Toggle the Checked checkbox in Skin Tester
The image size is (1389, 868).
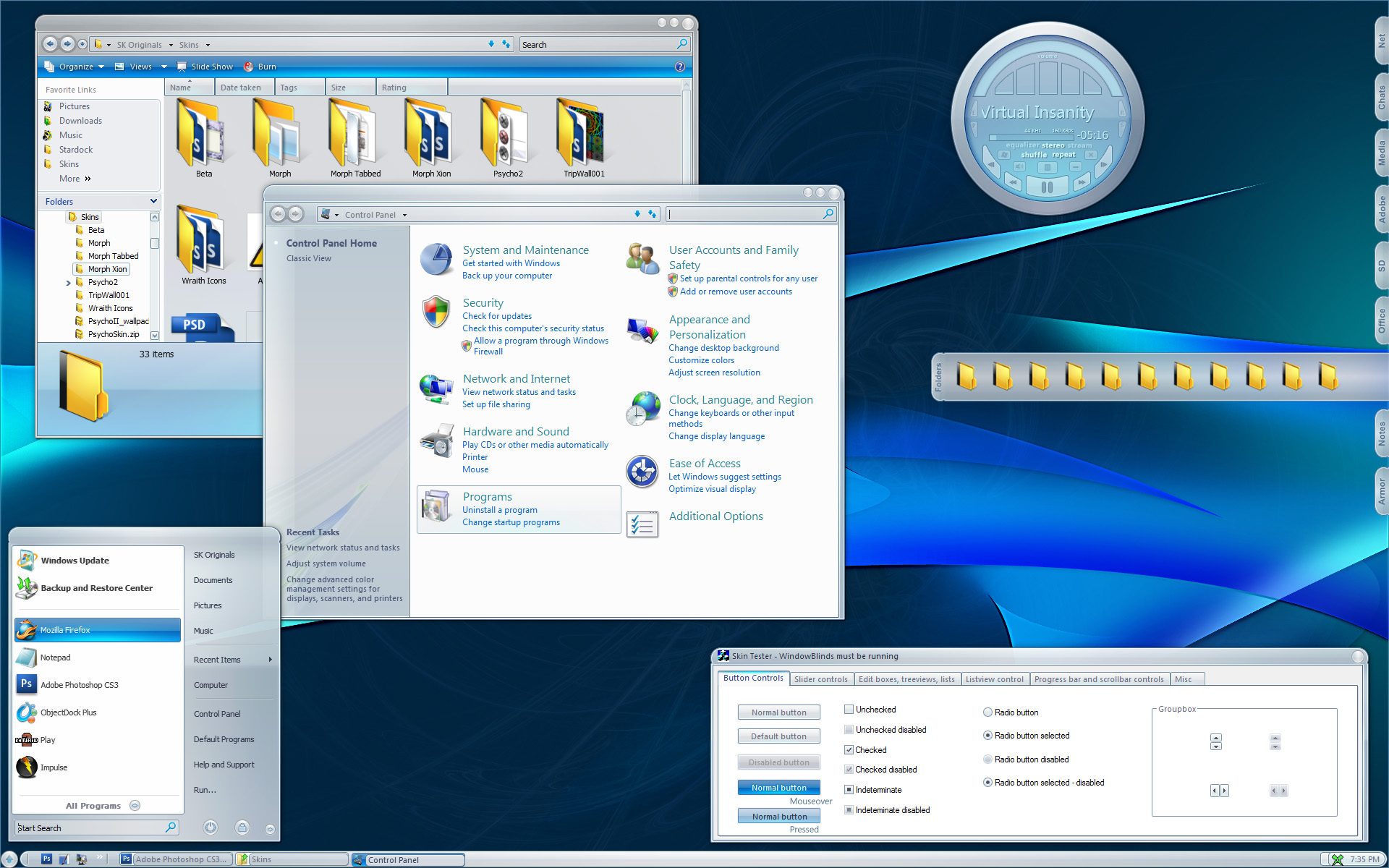tap(849, 750)
